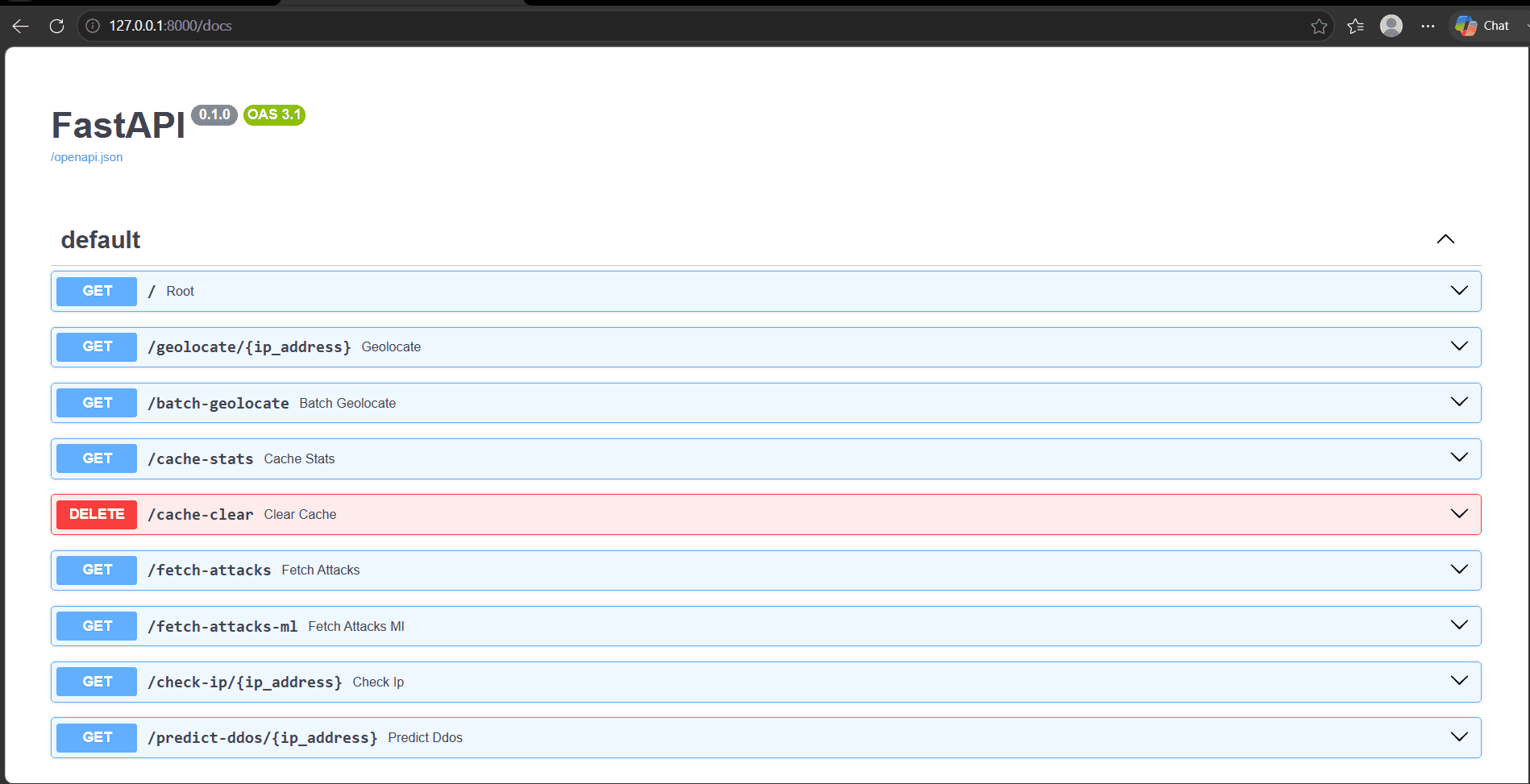Click the DELETE badge for /cache-clear
Image resolution: width=1530 pixels, height=784 pixels.
pos(97,514)
